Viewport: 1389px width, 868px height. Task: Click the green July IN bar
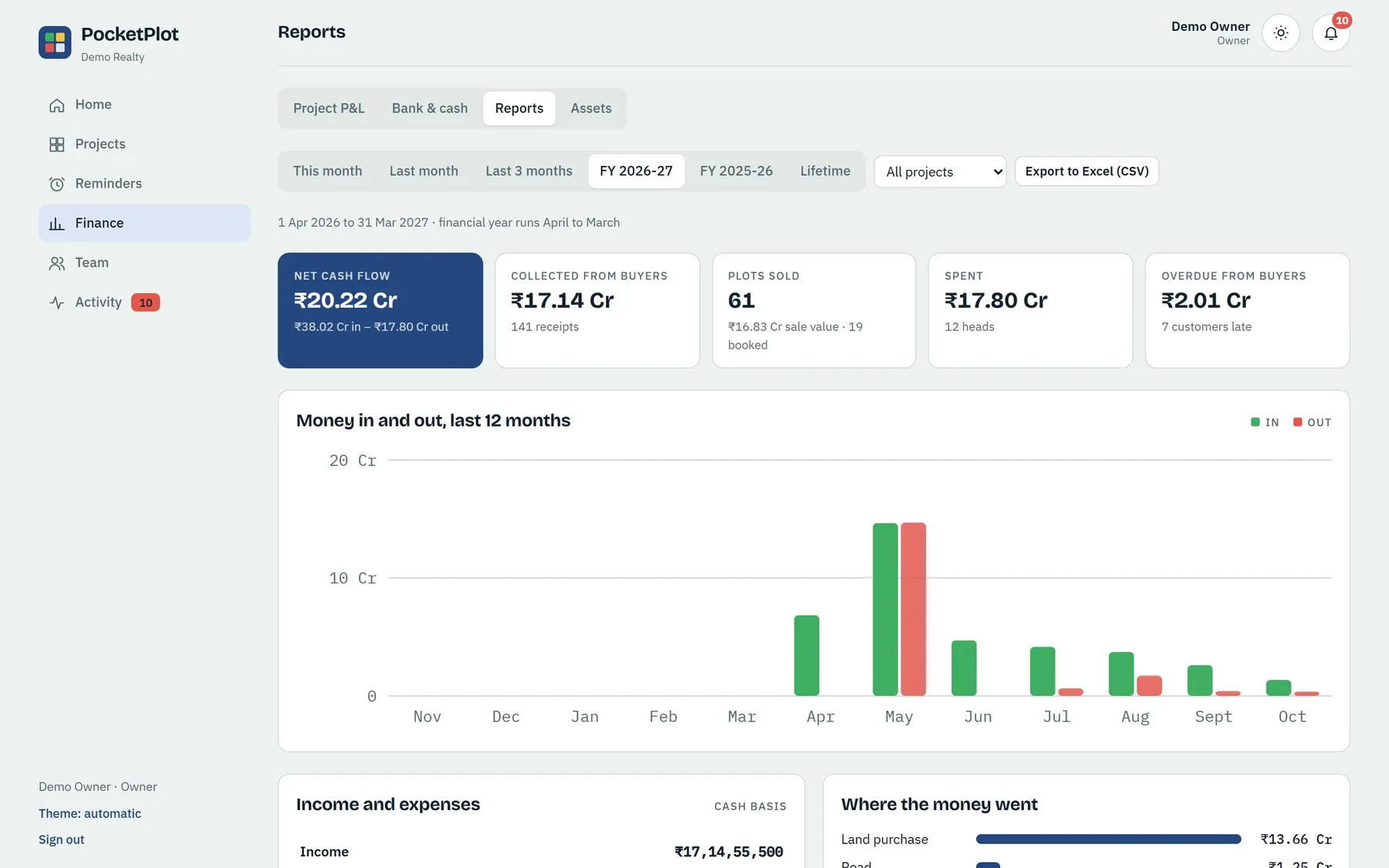1043,671
